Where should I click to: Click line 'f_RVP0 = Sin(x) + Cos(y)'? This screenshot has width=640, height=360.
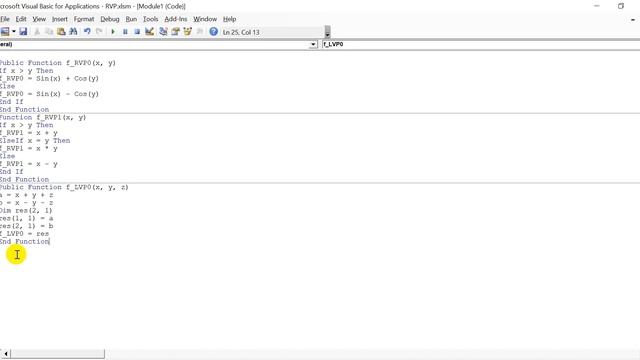click(x=49, y=78)
